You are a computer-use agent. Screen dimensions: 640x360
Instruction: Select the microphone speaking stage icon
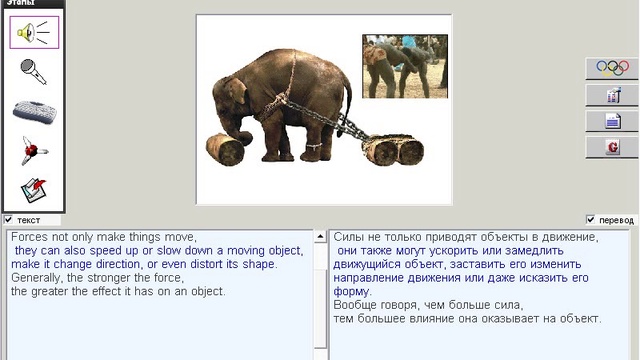pos(33,72)
